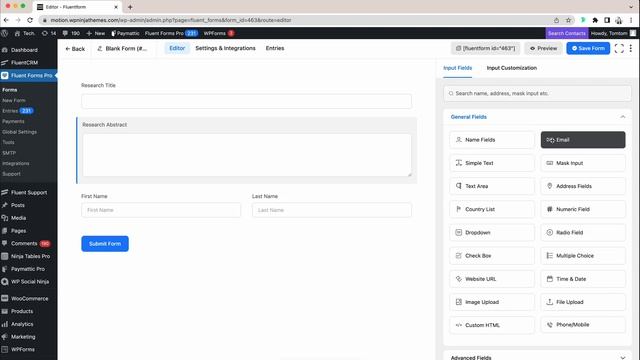
Task: Add a Text Area field
Action: coord(492,186)
